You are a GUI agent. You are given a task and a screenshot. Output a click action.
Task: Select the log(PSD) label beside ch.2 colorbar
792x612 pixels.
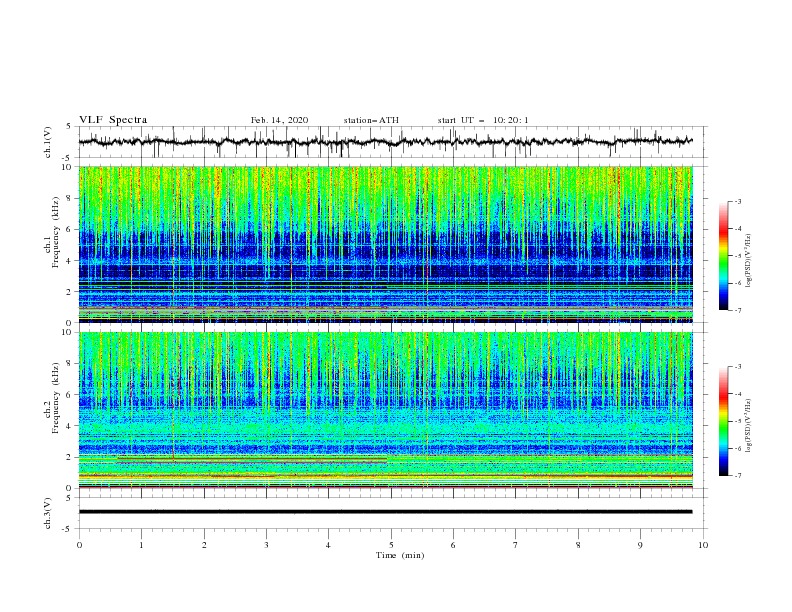pos(749,426)
